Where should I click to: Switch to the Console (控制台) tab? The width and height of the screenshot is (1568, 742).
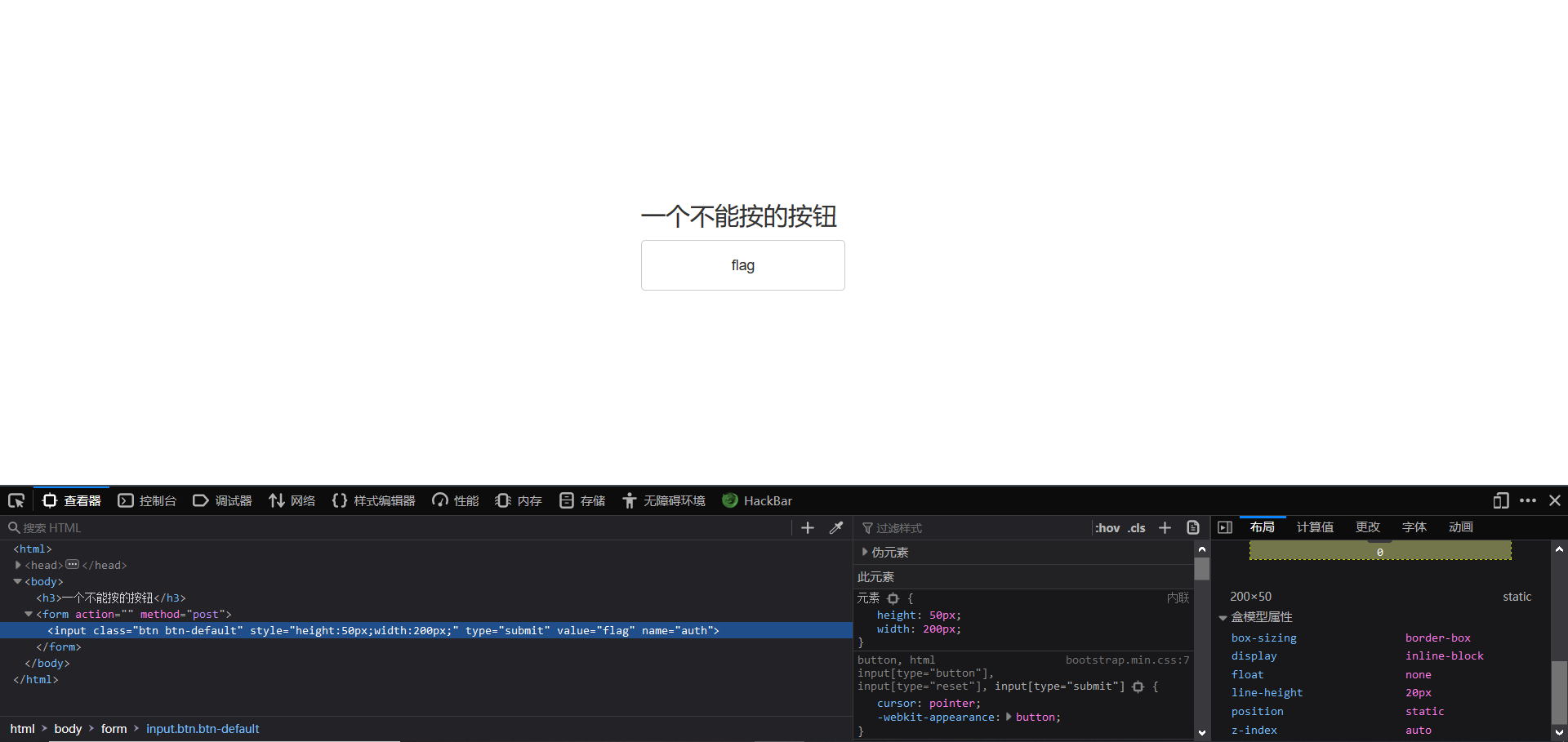pyautogui.click(x=147, y=500)
